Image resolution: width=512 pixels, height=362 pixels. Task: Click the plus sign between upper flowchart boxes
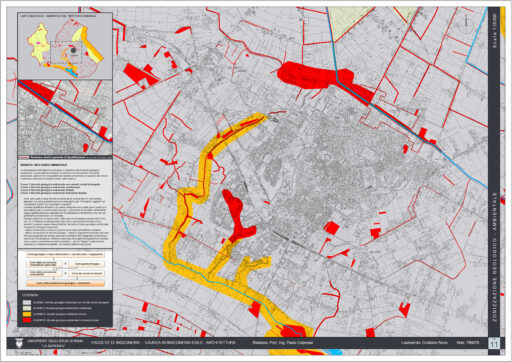pyautogui.click(x=66, y=264)
